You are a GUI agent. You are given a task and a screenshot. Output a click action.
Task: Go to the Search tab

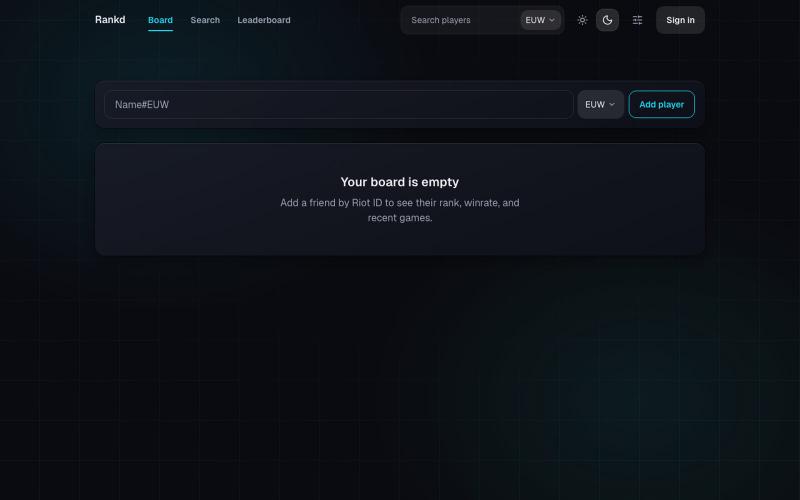[x=205, y=20]
